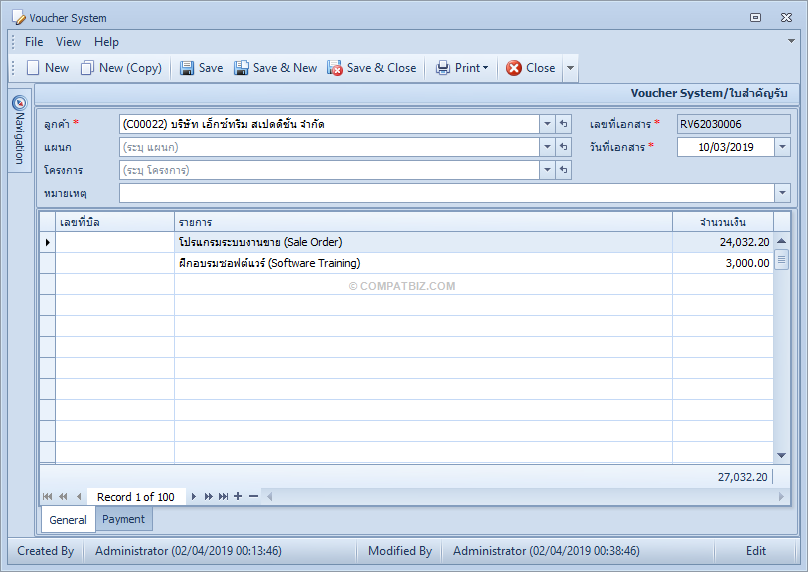Click the window restore button
808x572 pixels.
tap(755, 18)
